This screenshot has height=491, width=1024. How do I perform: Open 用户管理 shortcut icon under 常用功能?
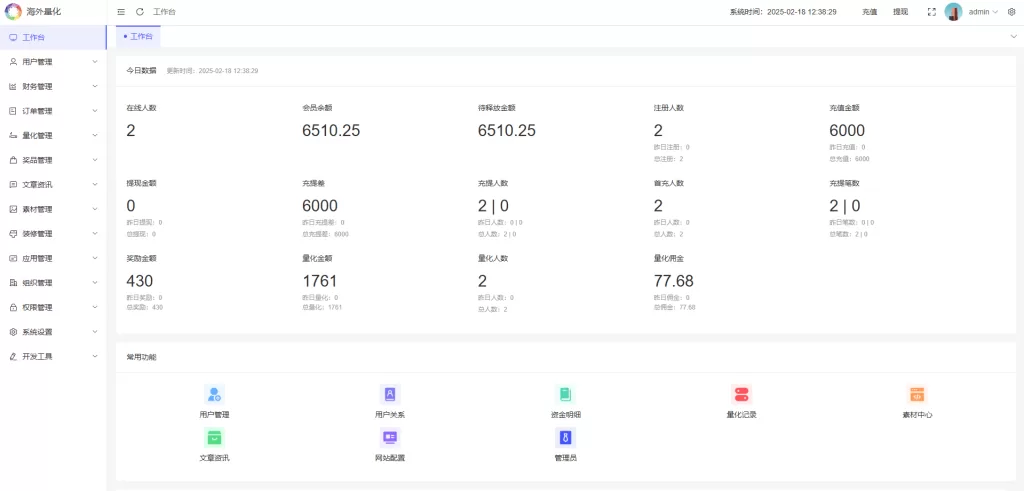tap(214, 394)
